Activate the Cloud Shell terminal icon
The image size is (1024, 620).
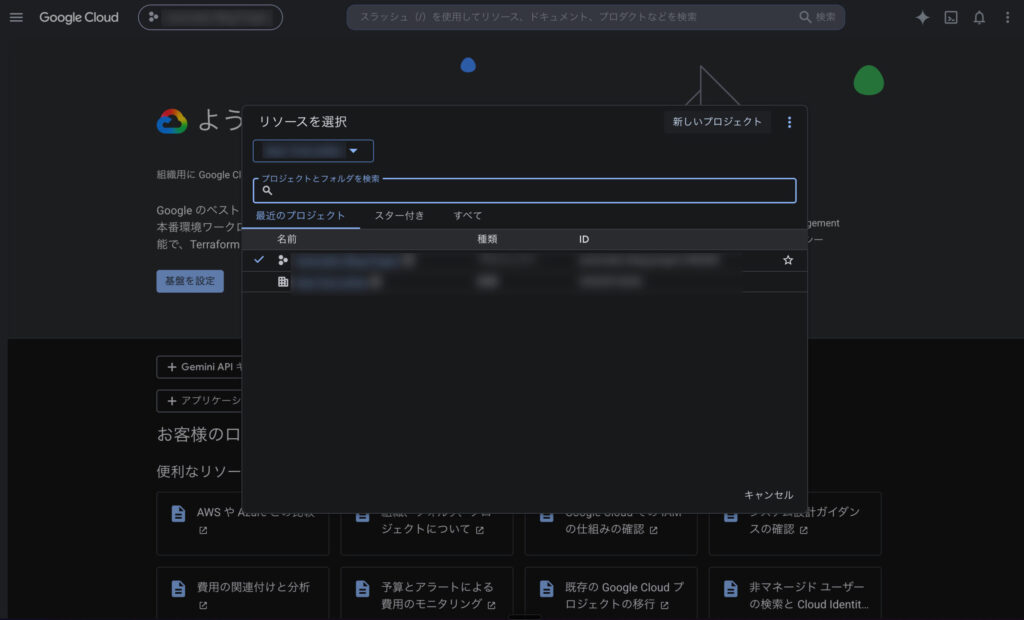(951, 18)
